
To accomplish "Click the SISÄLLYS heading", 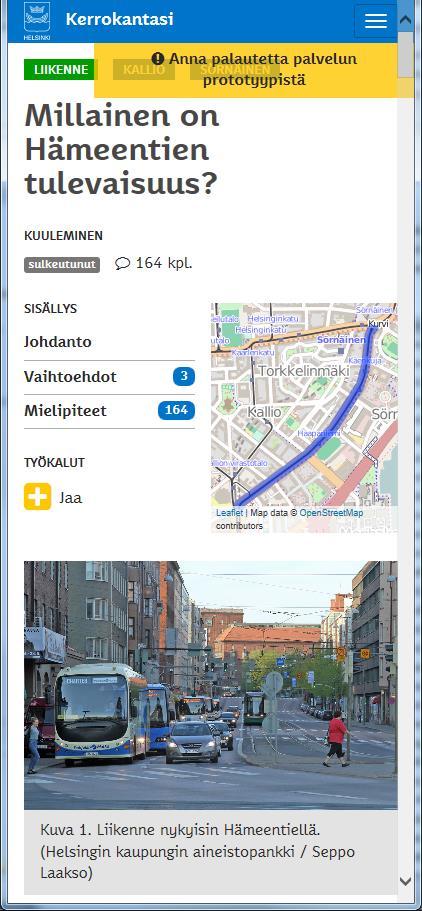I will click(51, 309).
